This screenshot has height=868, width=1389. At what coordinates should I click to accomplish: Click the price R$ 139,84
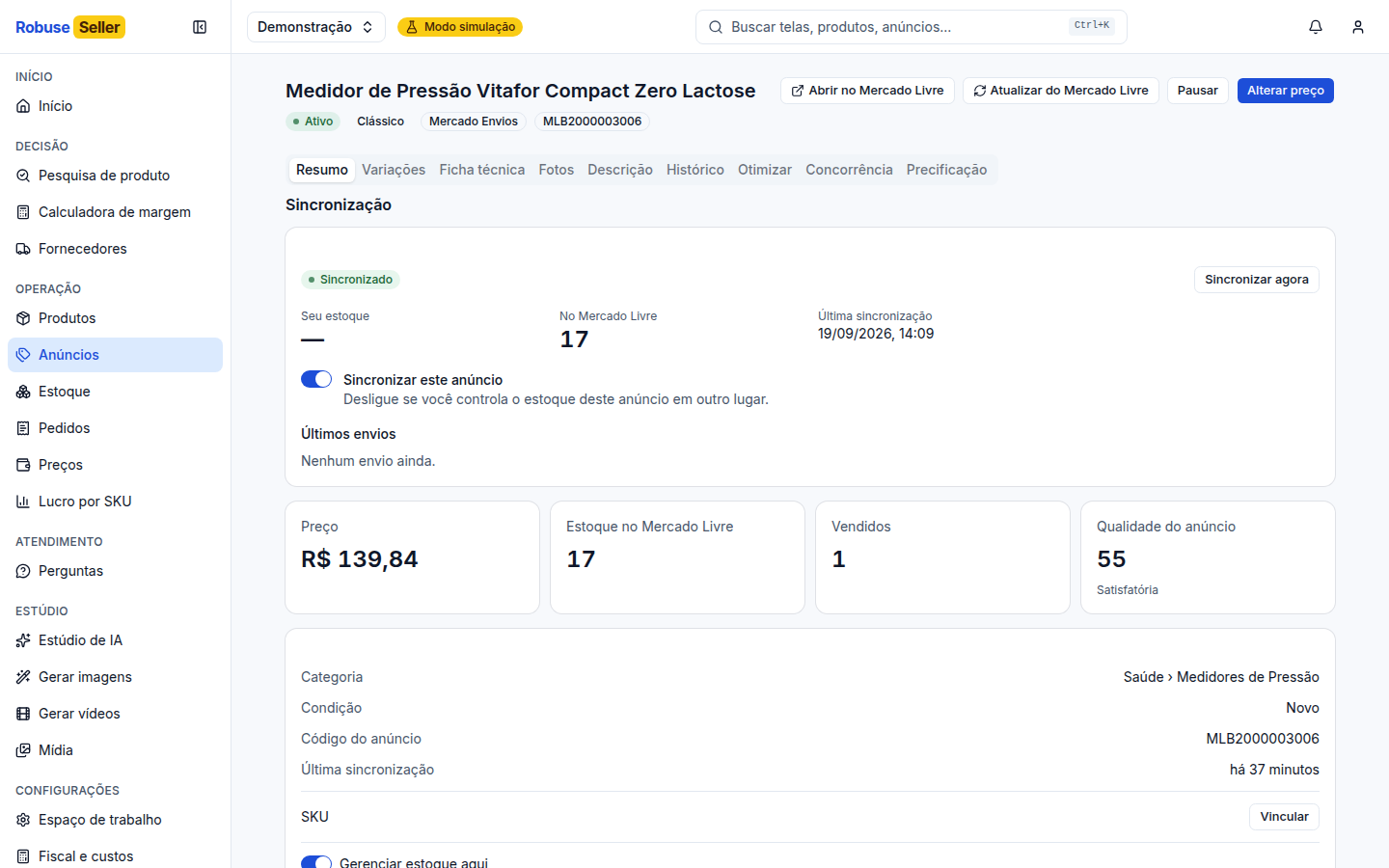(x=360, y=559)
